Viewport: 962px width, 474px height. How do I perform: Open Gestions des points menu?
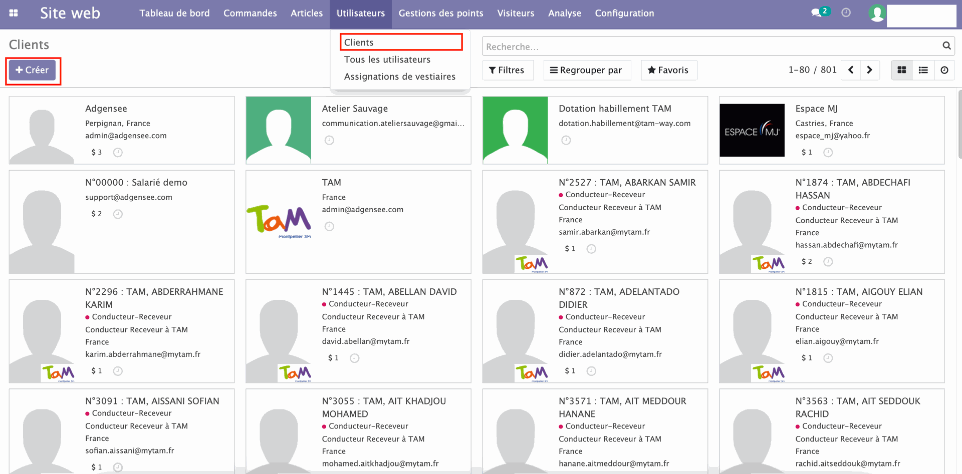[x=441, y=13]
